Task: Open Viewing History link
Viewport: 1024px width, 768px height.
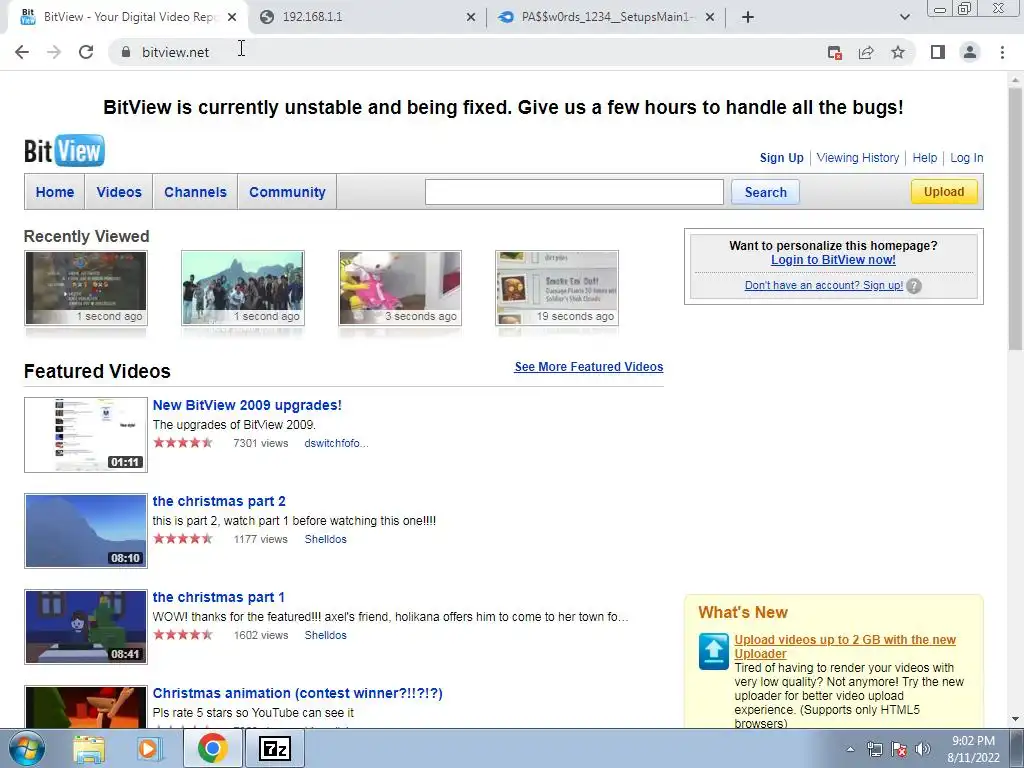Action: [857, 157]
